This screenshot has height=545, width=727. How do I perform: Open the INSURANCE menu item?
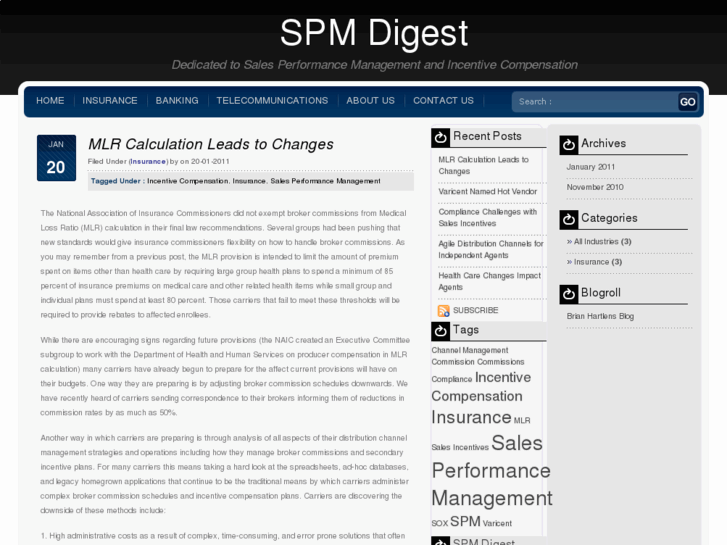pyautogui.click(x=110, y=101)
